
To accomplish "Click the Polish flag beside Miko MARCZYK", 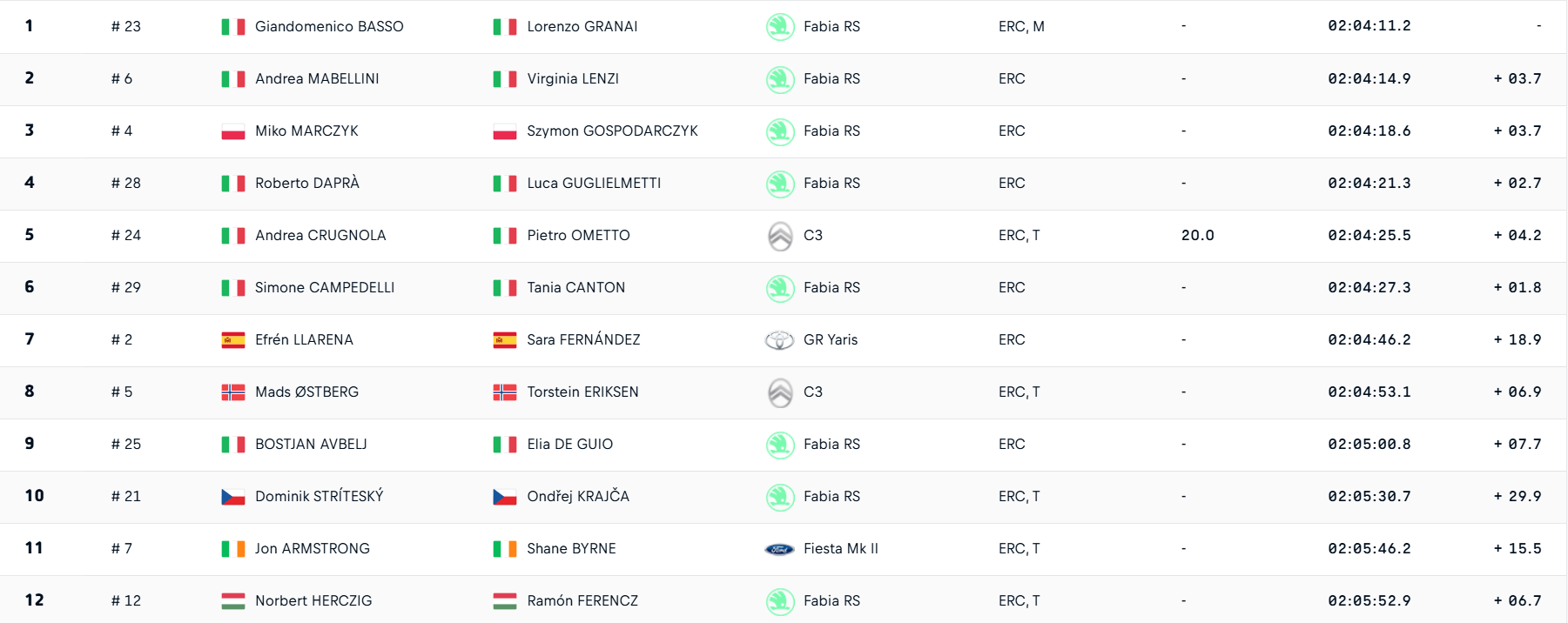I will pos(233,131).
